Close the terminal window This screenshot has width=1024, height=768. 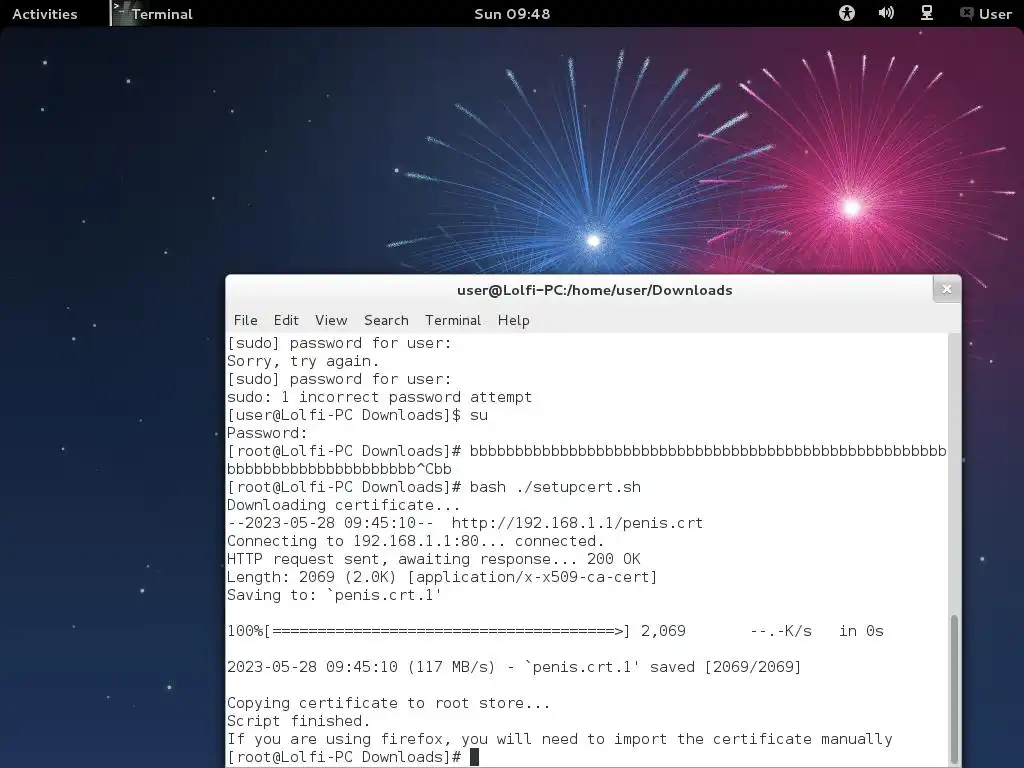pos(946,289)
